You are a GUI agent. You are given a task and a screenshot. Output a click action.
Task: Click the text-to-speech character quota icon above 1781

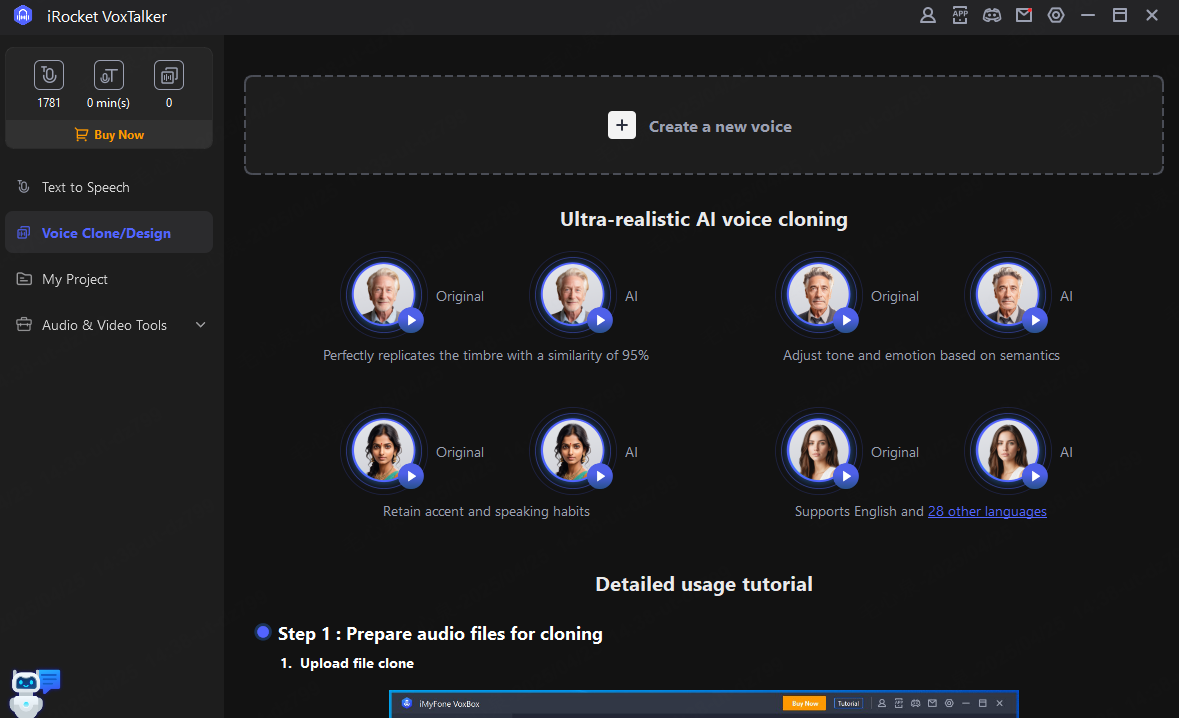48,74
